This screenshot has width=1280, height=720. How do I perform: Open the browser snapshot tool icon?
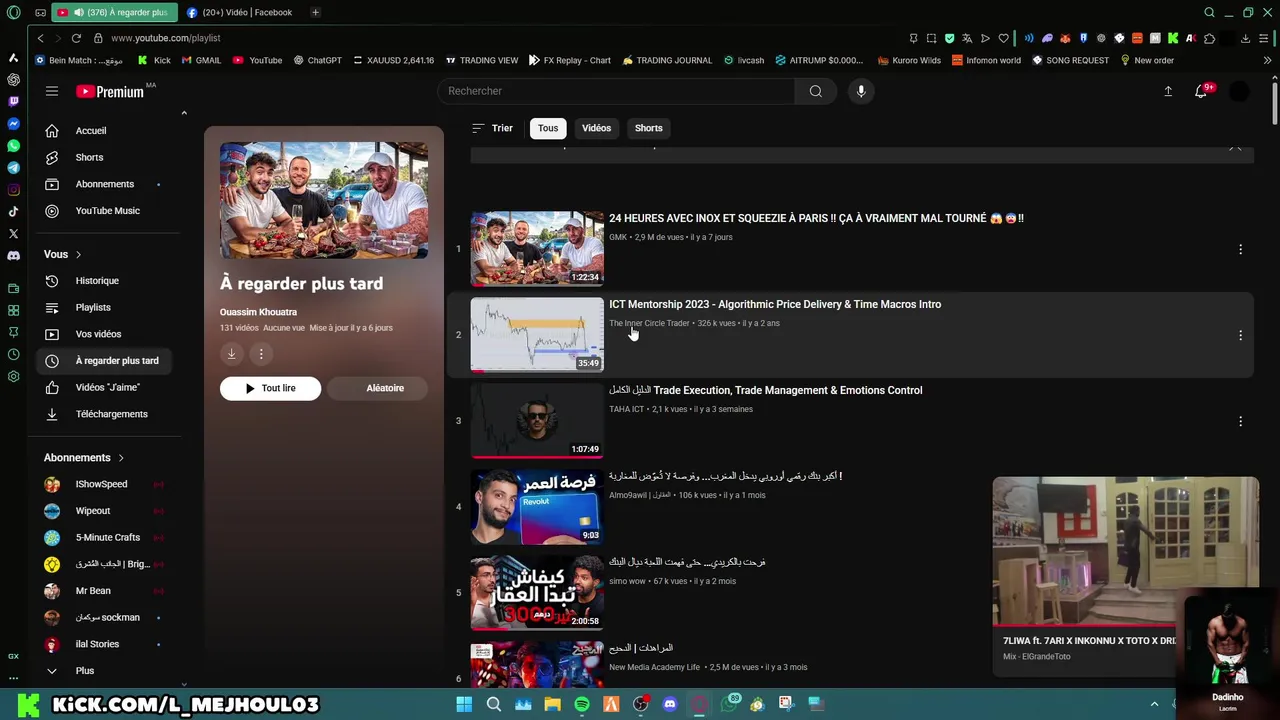click(931, 38)
